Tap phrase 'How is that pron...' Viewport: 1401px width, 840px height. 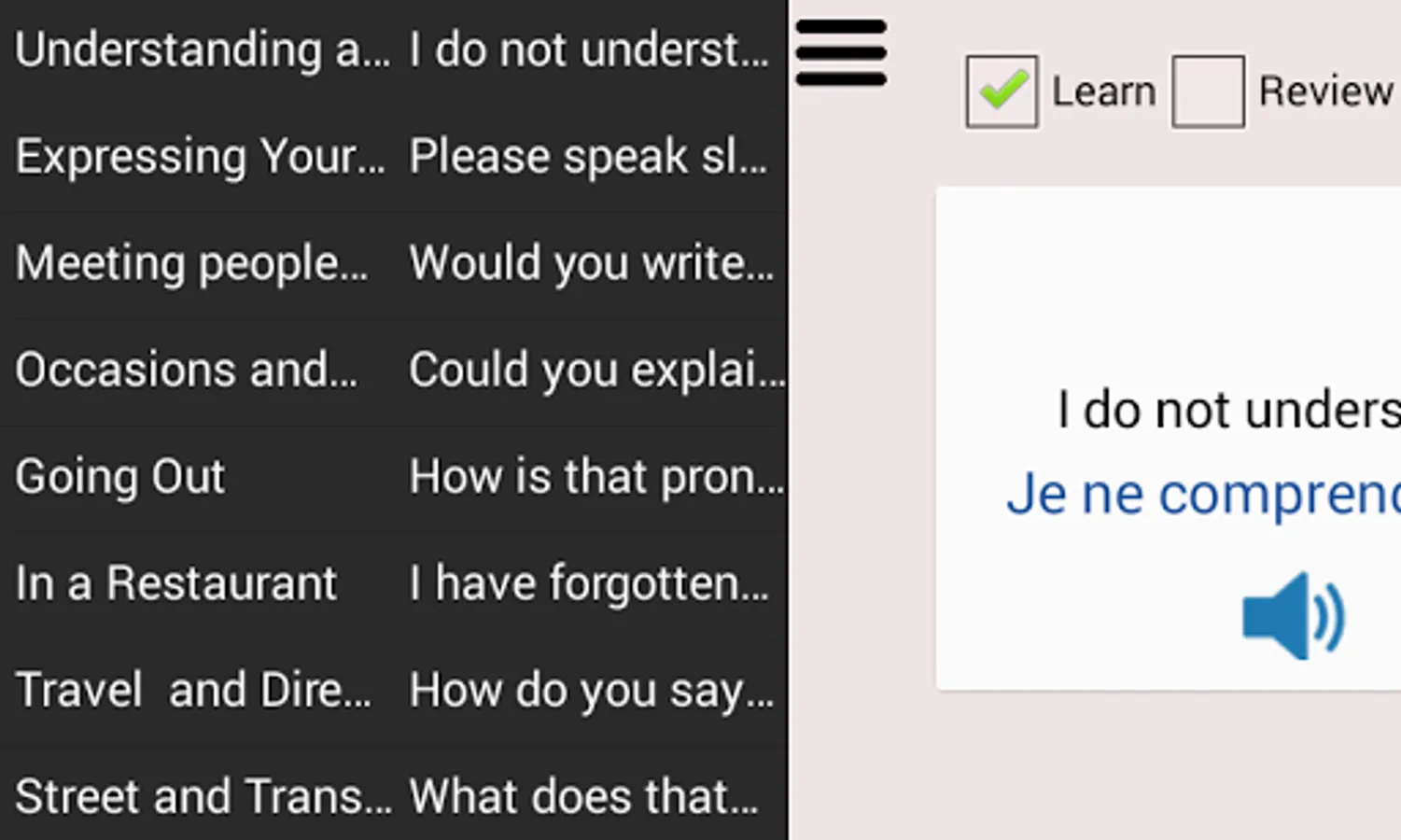(595, 477)
